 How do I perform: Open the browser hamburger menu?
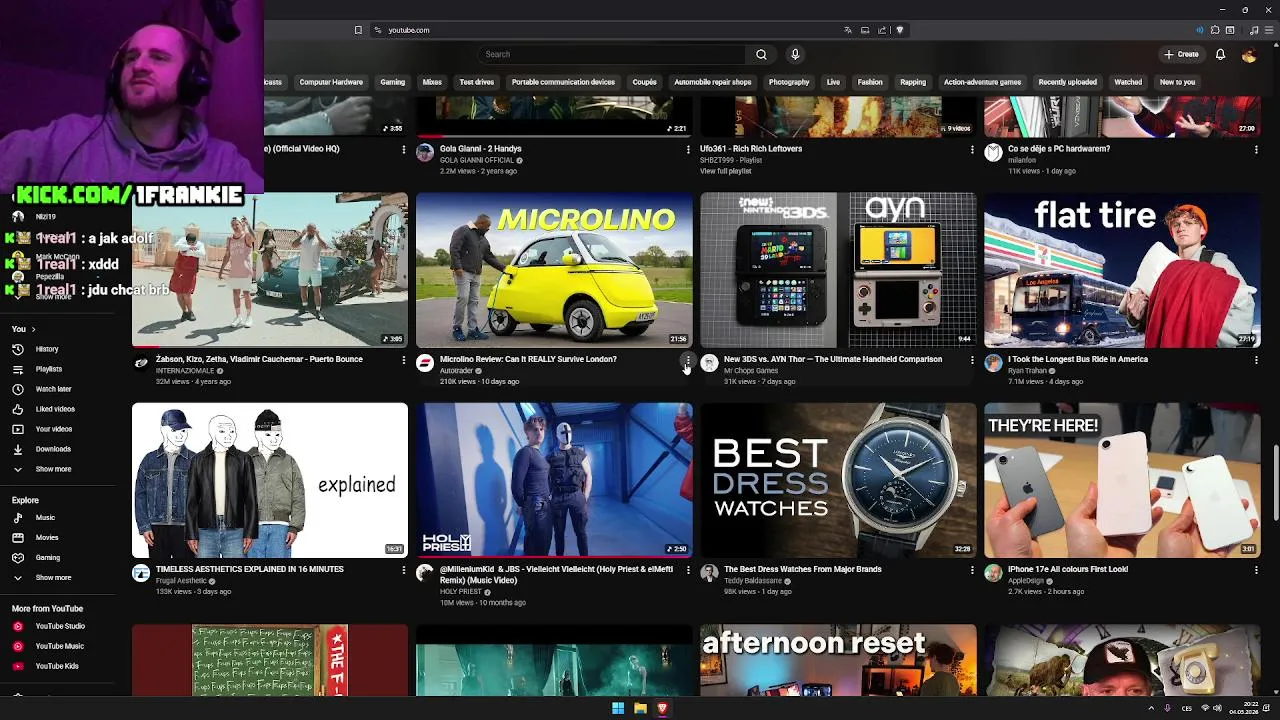[1269, 30]
